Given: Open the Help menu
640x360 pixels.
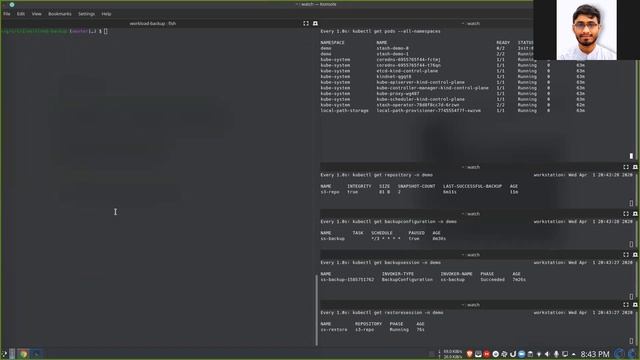Looking at the screenshot, I should click(106, 14).
